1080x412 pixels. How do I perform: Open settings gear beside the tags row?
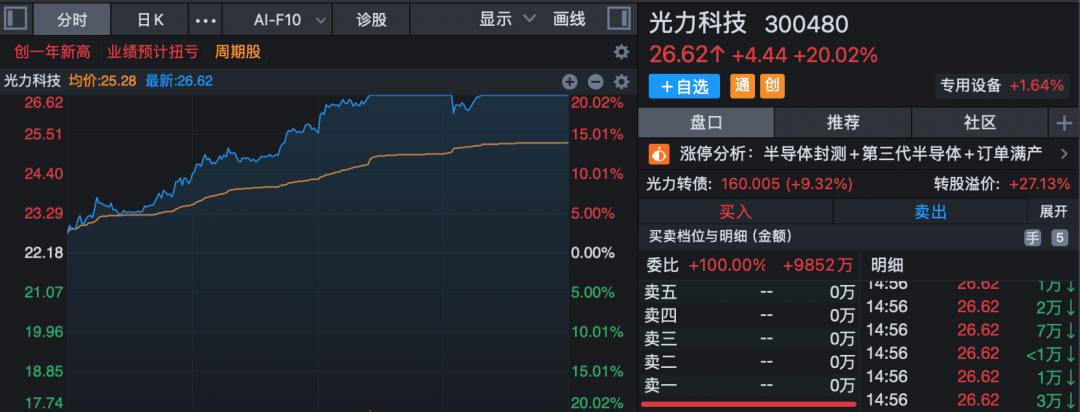coord(621,52)
